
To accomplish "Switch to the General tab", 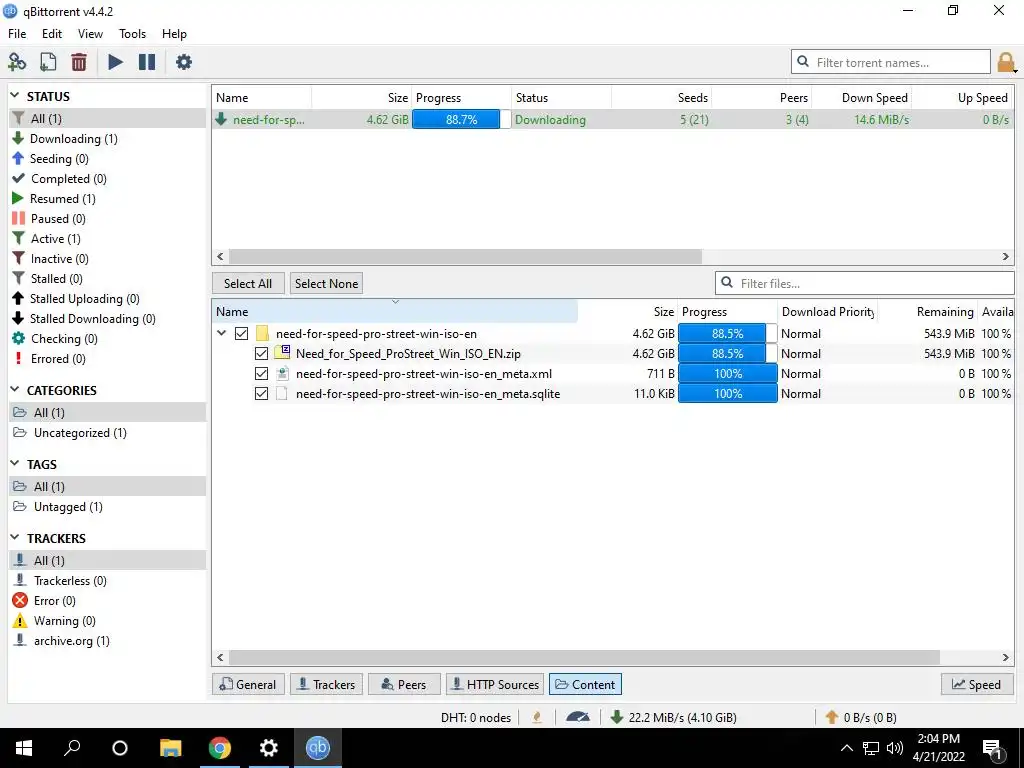I will click(248, 684).
